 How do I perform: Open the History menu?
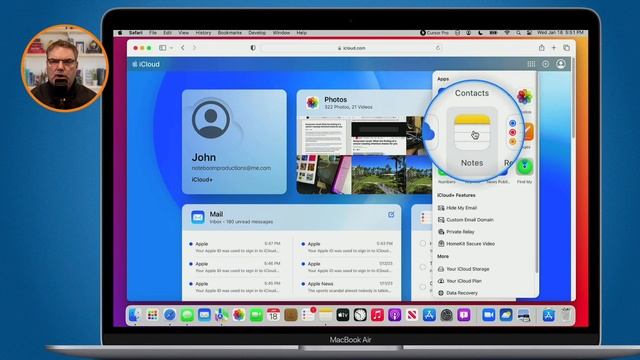[x=203, y=33]
